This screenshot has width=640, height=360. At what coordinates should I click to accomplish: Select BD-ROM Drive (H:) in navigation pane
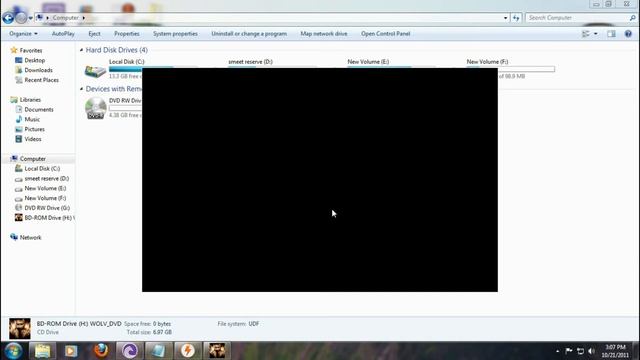click(x=48, y=218)
